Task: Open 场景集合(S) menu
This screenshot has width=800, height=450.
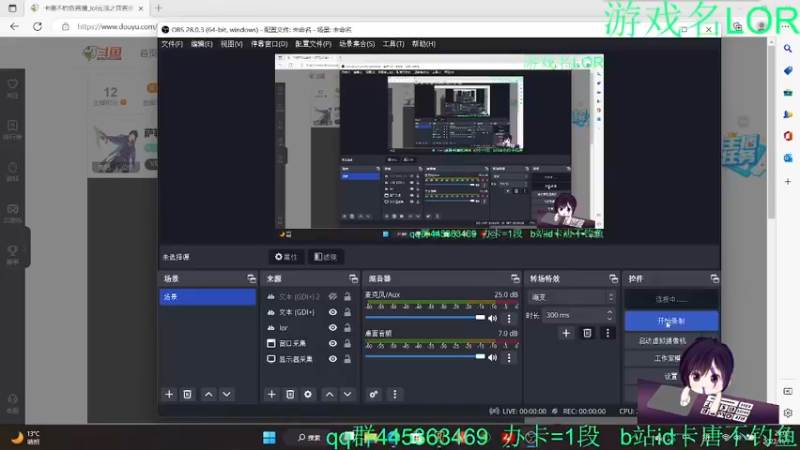Action: coord(357,44)
